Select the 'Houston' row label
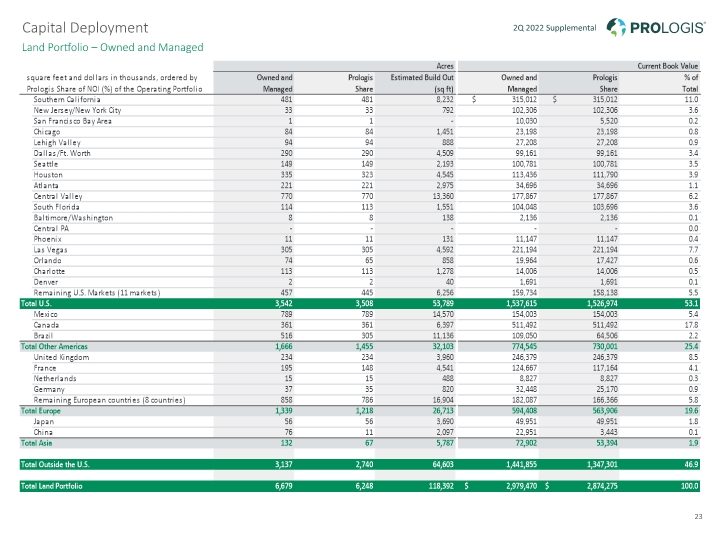The height and width of the screenshot is (540, 720). pos(48,175)
